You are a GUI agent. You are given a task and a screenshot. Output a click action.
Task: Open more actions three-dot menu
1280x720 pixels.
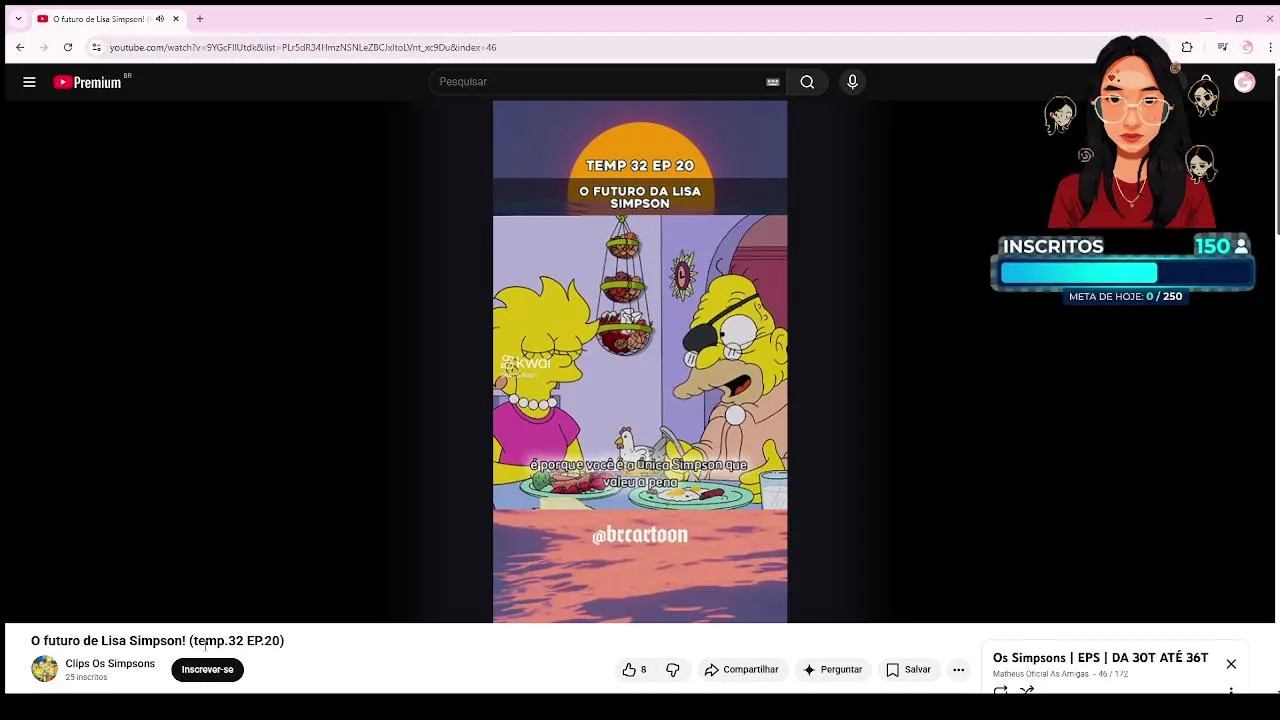(x=958, y=670)
